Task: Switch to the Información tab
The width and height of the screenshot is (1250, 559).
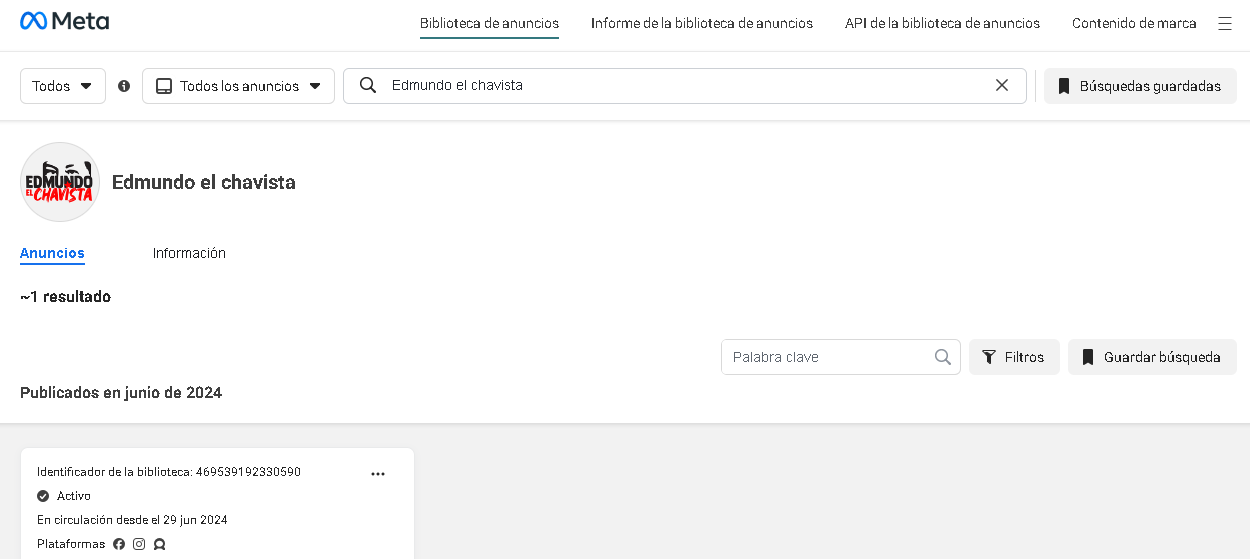Action: coord(189,253)
